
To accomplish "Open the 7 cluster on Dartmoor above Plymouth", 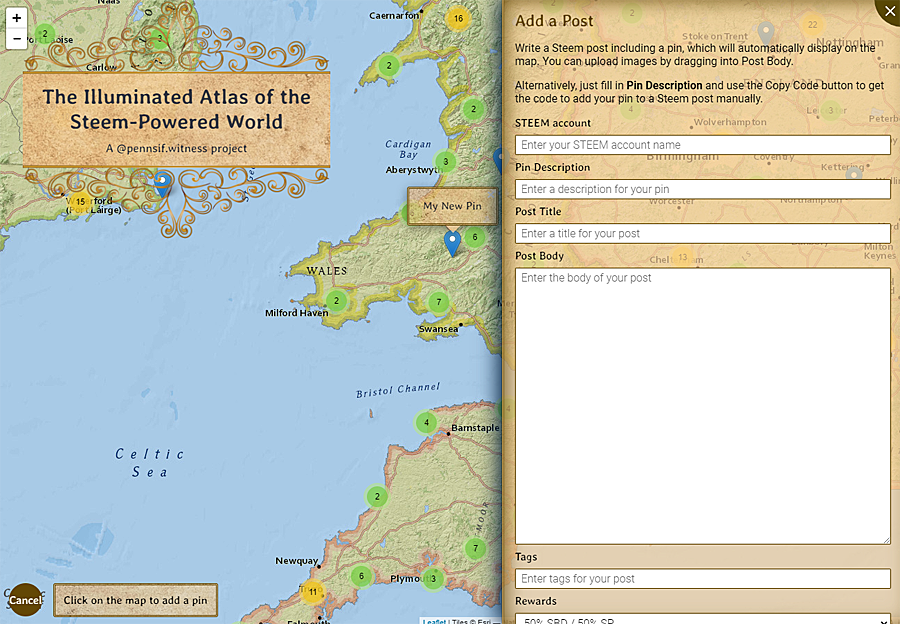I will tap(475, 548).
